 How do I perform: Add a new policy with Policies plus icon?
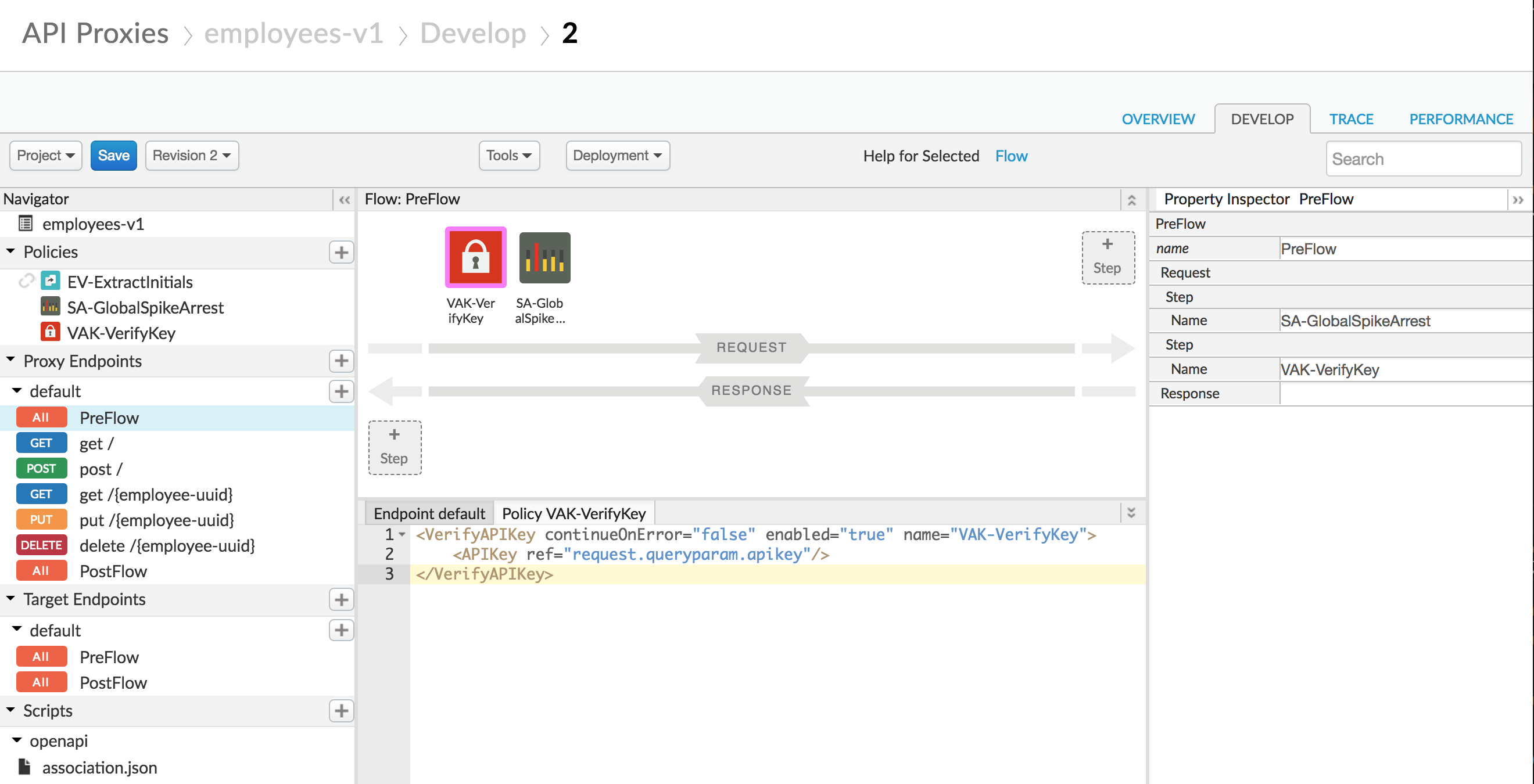(x=341, y=252)
